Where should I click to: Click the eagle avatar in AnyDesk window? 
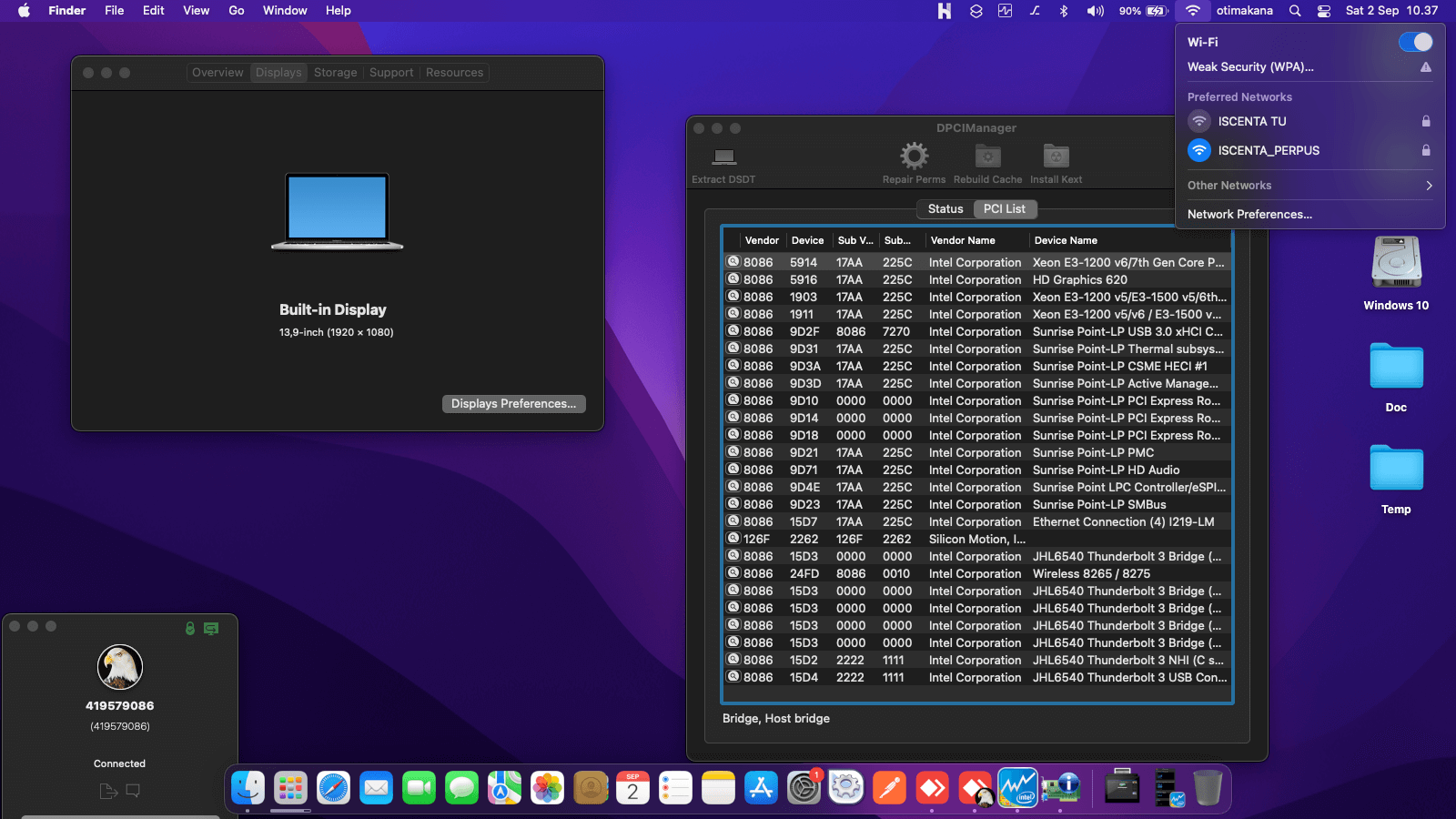pos(120,667)
